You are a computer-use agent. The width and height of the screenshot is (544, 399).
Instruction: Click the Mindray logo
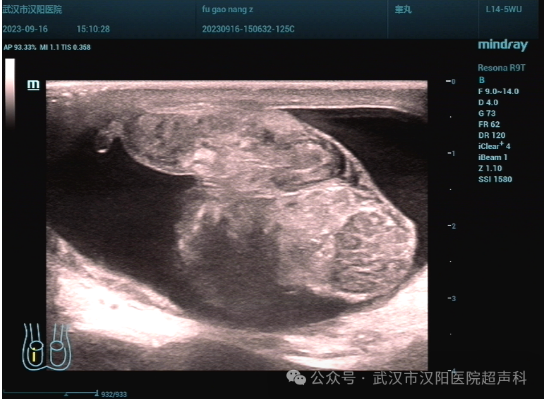click(x=503, y=45)
